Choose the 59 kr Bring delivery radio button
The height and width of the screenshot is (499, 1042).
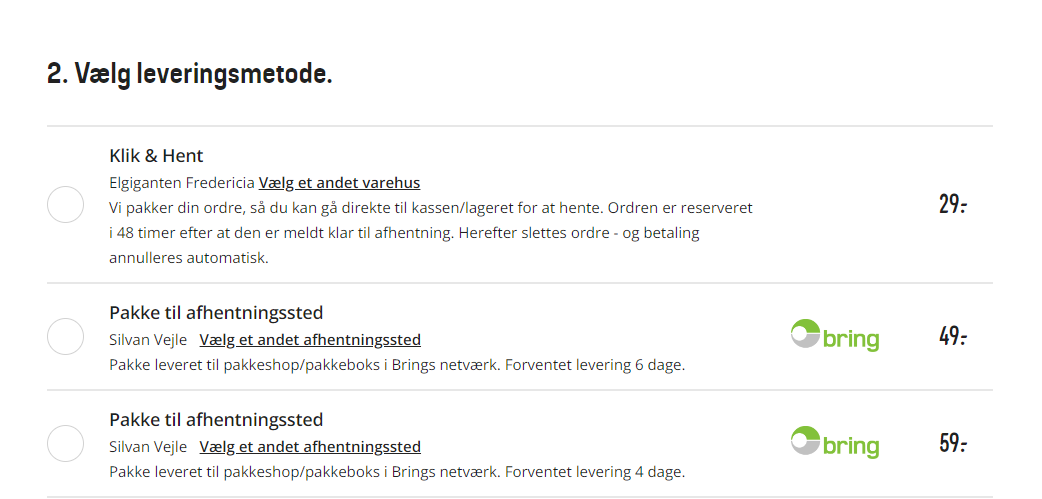pos(65,443)
